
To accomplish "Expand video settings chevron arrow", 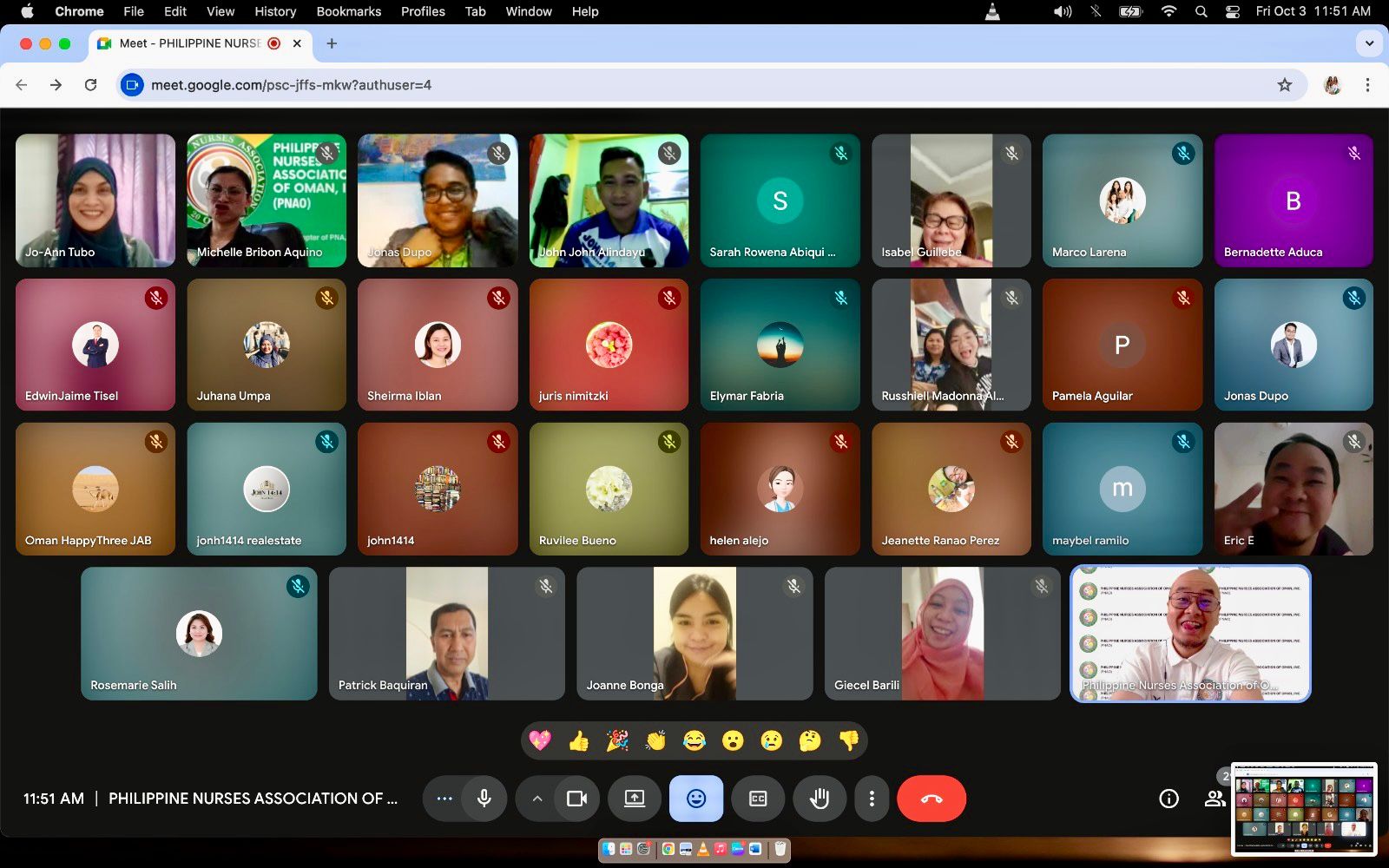I will pyautogui.click(x=537, y=799).
